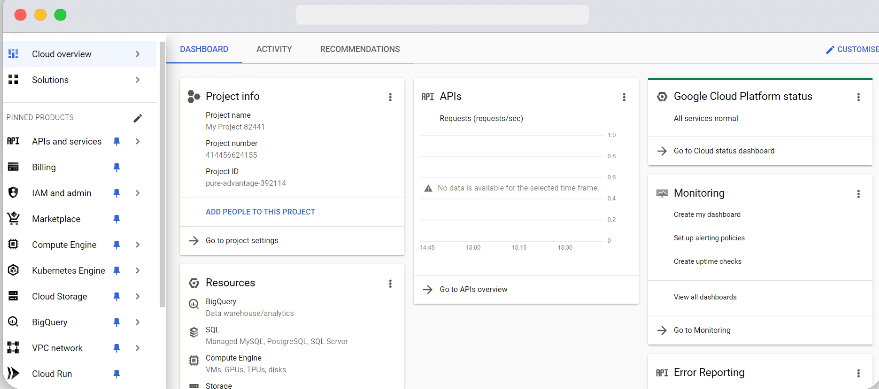Screen dimensions: 879x389
Task: Unpin Cloud Storage pin icon
Action: click(117, 296)
